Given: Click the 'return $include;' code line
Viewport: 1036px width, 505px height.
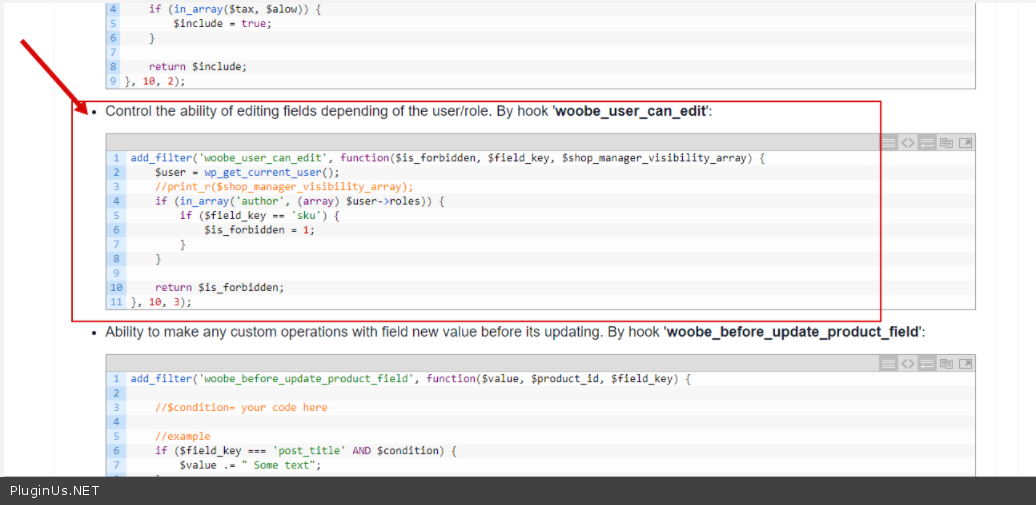Looking at the screenshot, I should [197, 67].
